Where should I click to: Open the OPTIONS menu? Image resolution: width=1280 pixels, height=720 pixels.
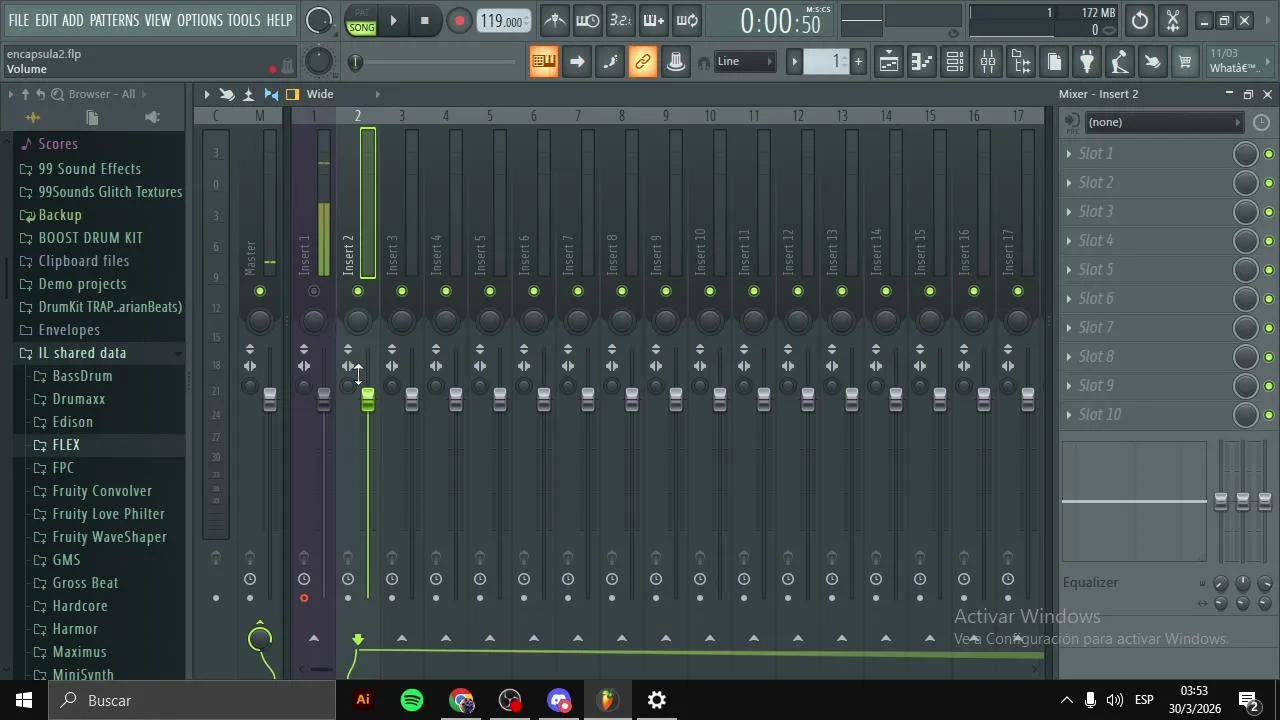199,20
